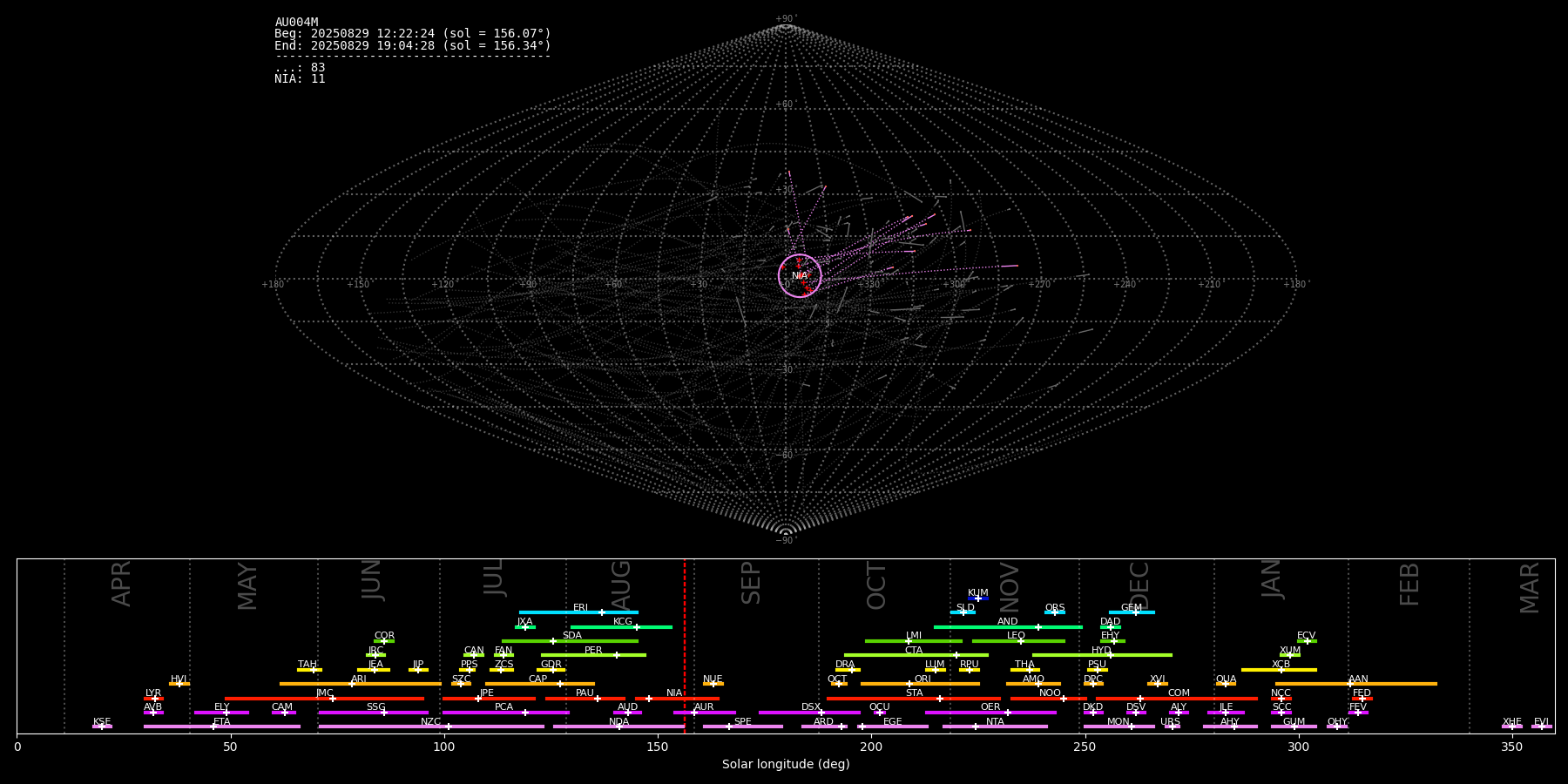
Task: Select the MAY month label
Action: click(248, 586)
